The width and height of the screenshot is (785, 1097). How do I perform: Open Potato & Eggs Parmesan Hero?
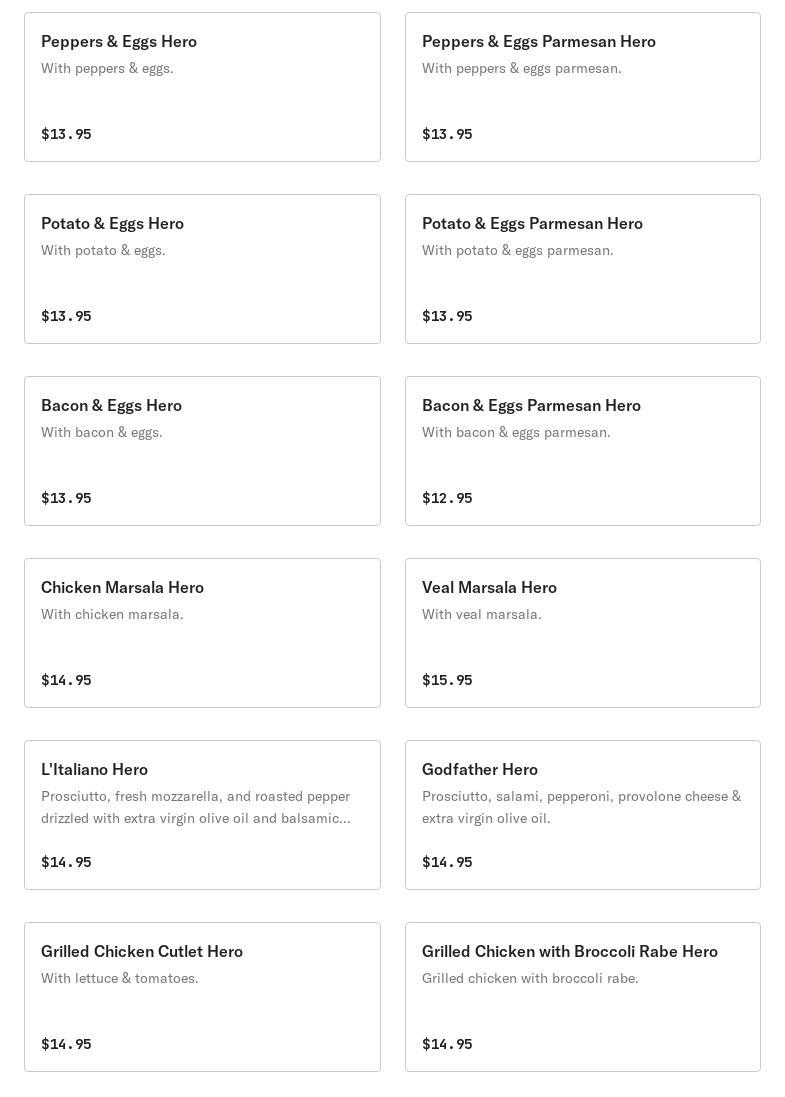click(x=582, y=269)
